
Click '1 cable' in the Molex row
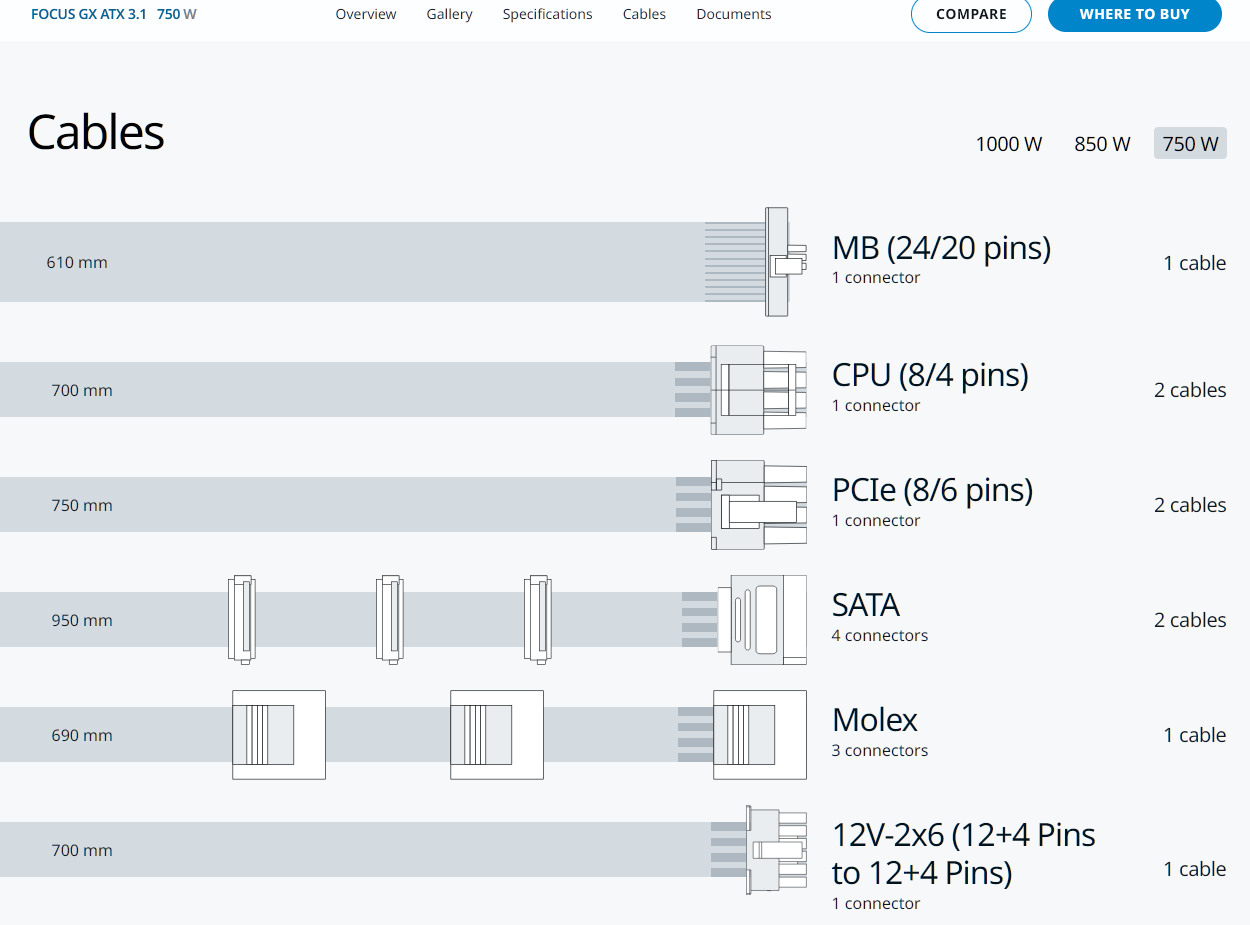point(1194,735)
